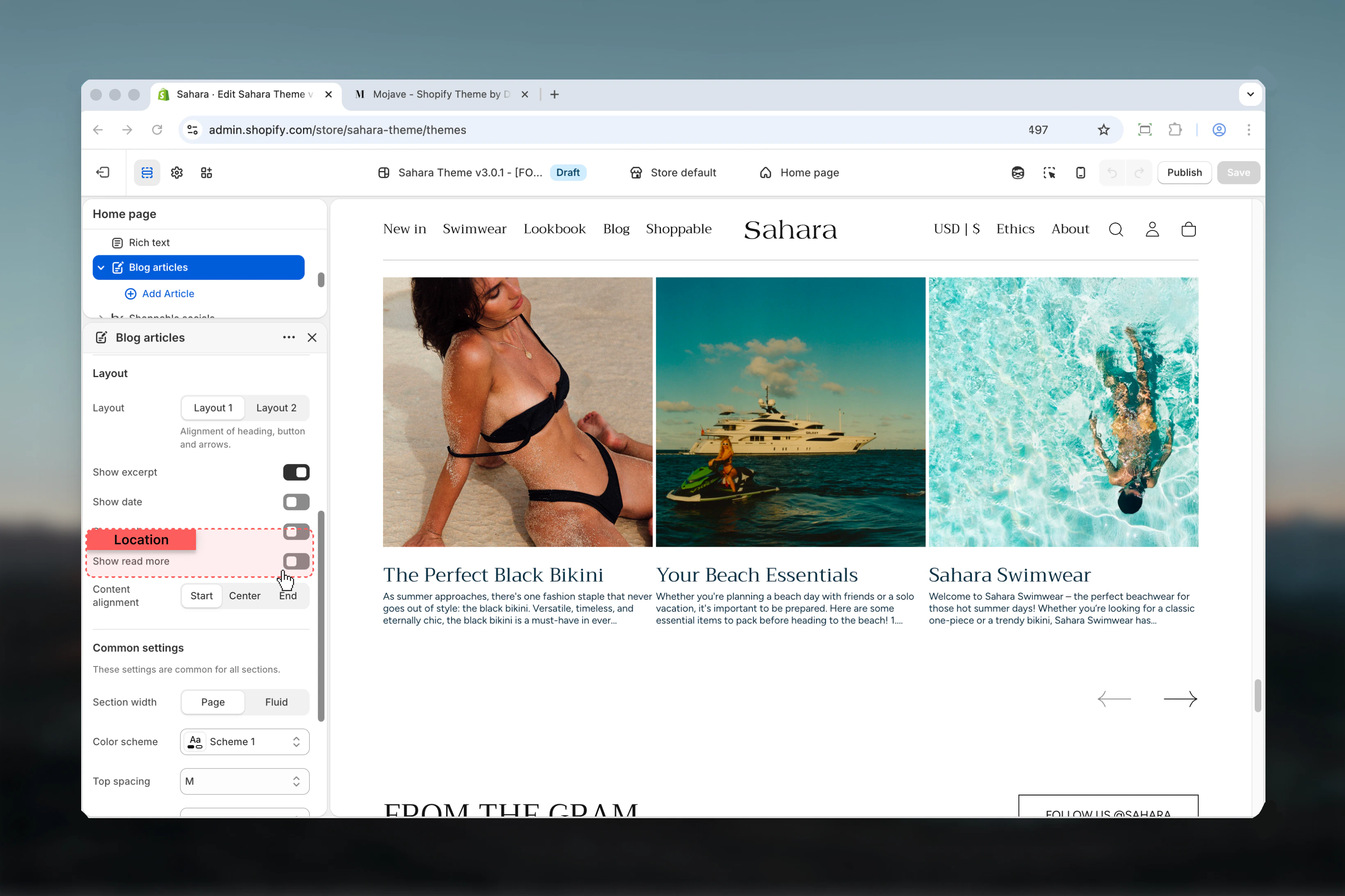Select Layout 1 option
Viewport: 1345px width, 896px height.
click(x=213, y=407)
